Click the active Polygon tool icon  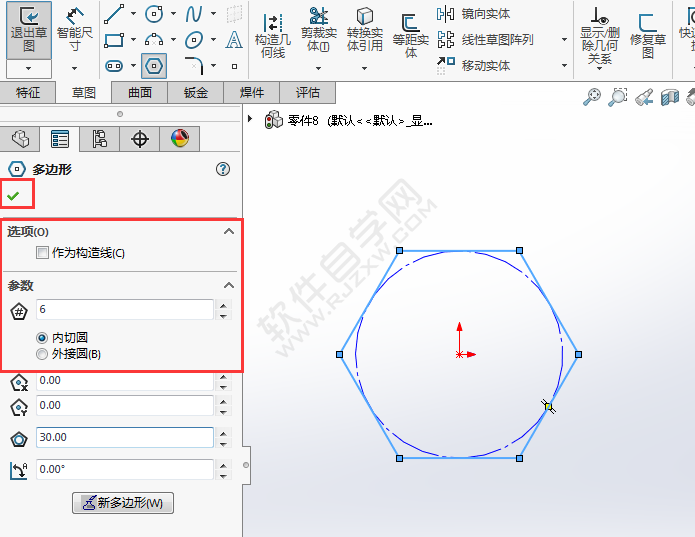(154, 66)
